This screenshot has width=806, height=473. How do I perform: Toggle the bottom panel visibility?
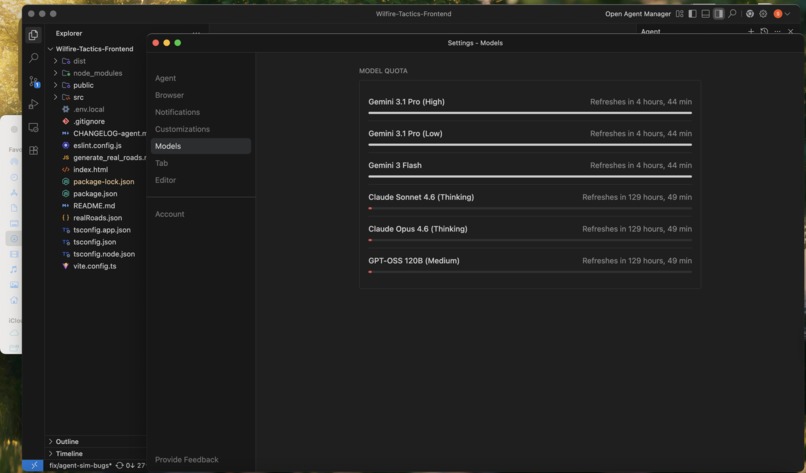[x=705, y=14]
